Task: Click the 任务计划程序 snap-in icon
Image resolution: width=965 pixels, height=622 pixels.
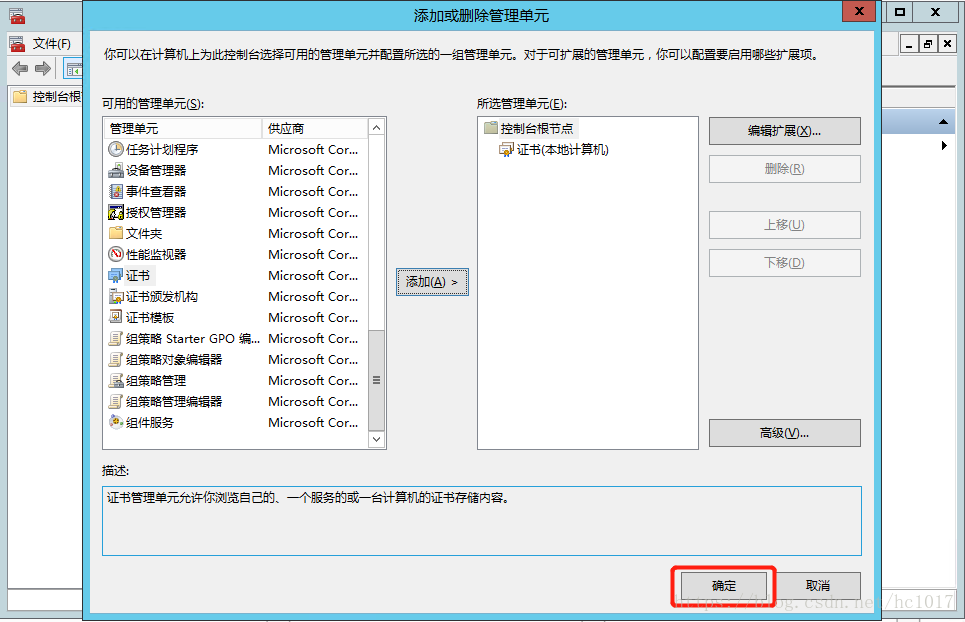Action: [116, 150]
